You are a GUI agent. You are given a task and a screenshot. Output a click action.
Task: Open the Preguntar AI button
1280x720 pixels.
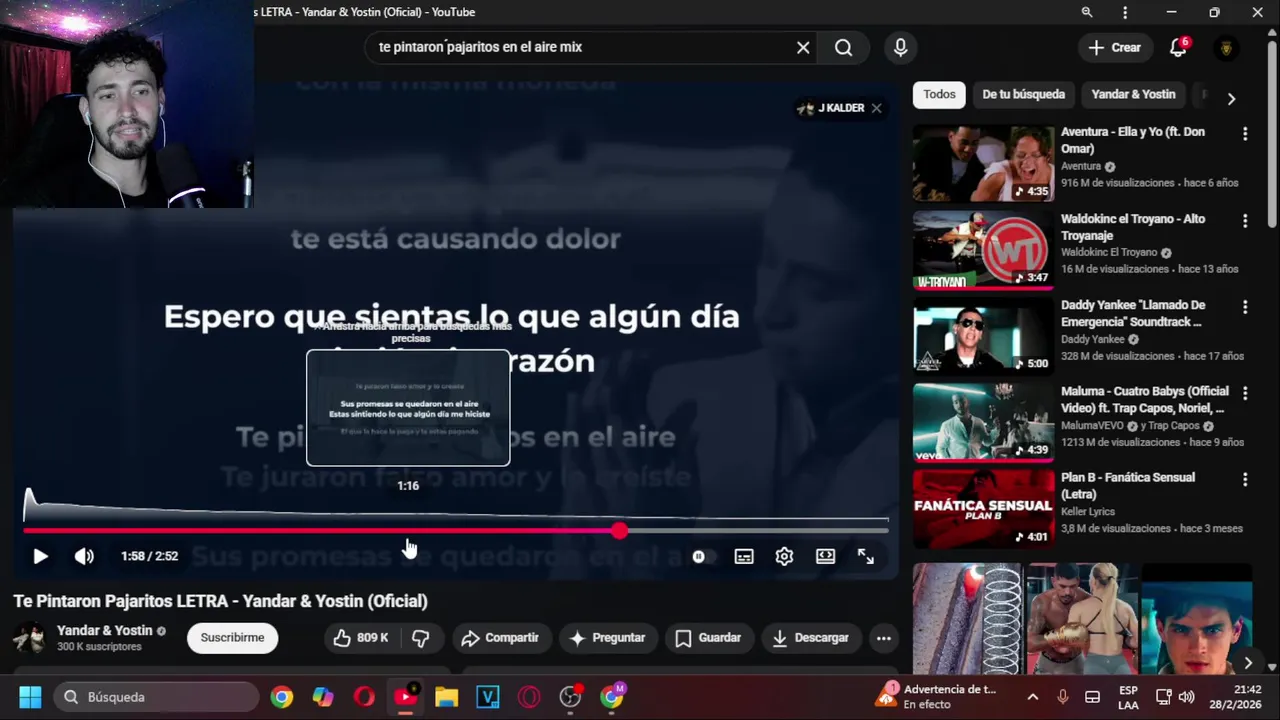pyautogui.click(x=607, y=638)
